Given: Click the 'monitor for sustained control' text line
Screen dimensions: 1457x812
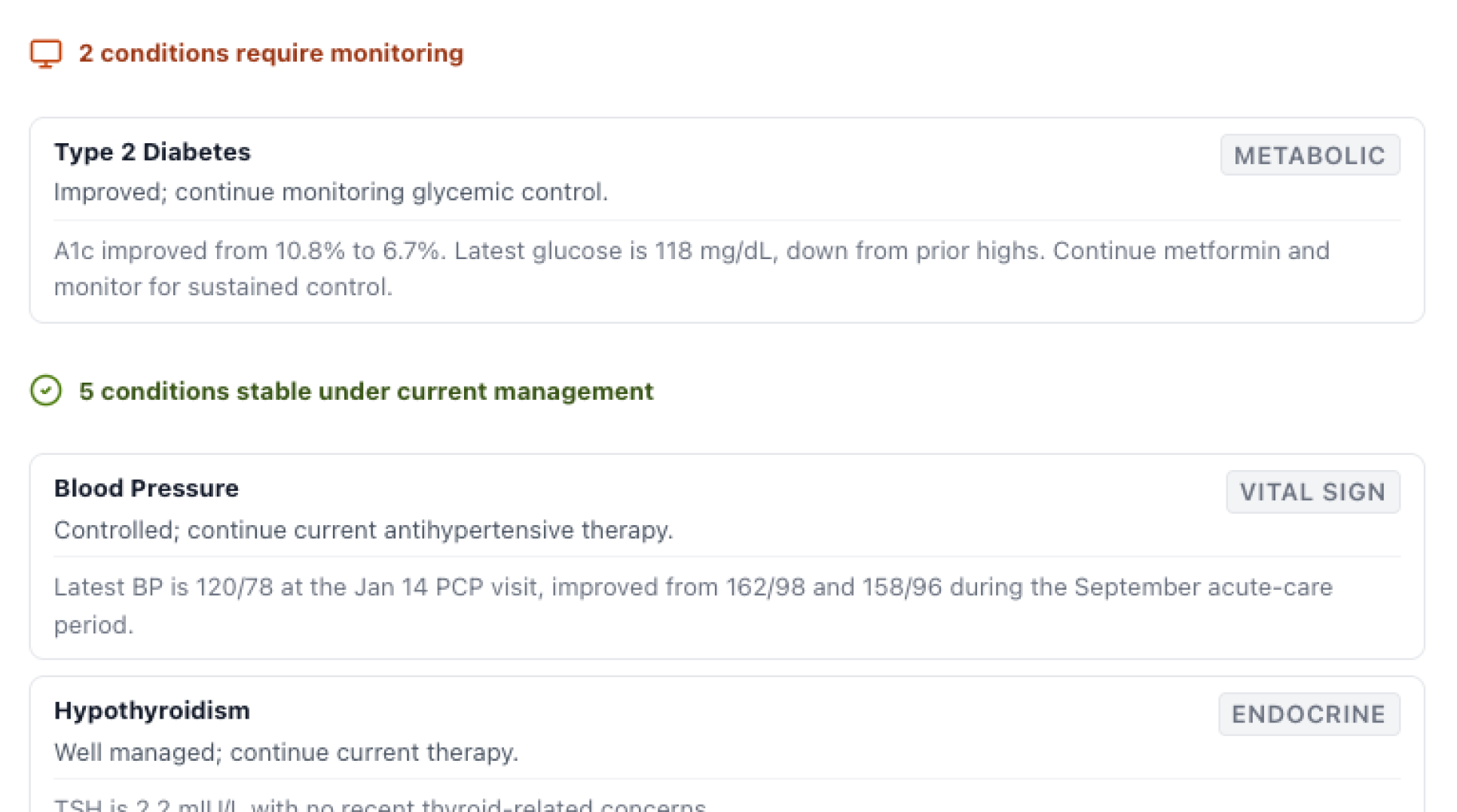Looking at the screenshot, I should [223, 287].
